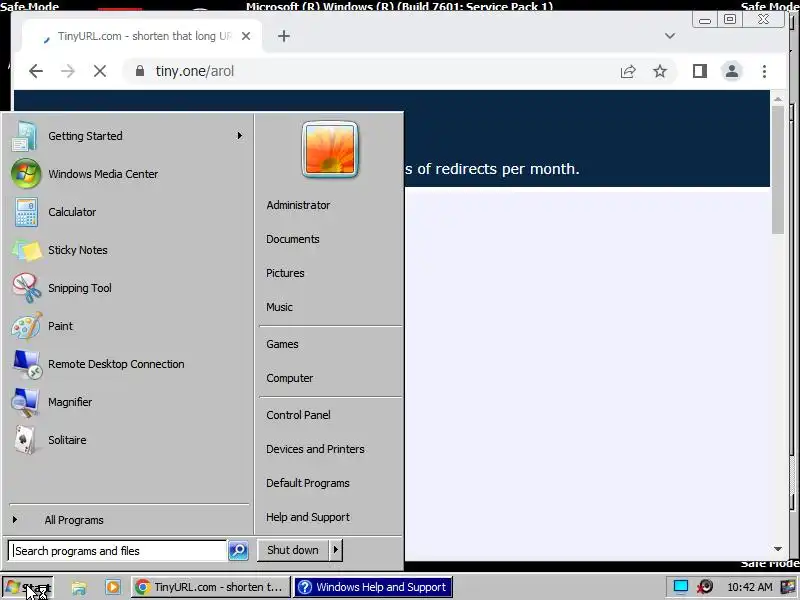The width and height of the screenshot is (800, 600).
Task: Launch the Magnifier
Action: (x=128, y=402)
